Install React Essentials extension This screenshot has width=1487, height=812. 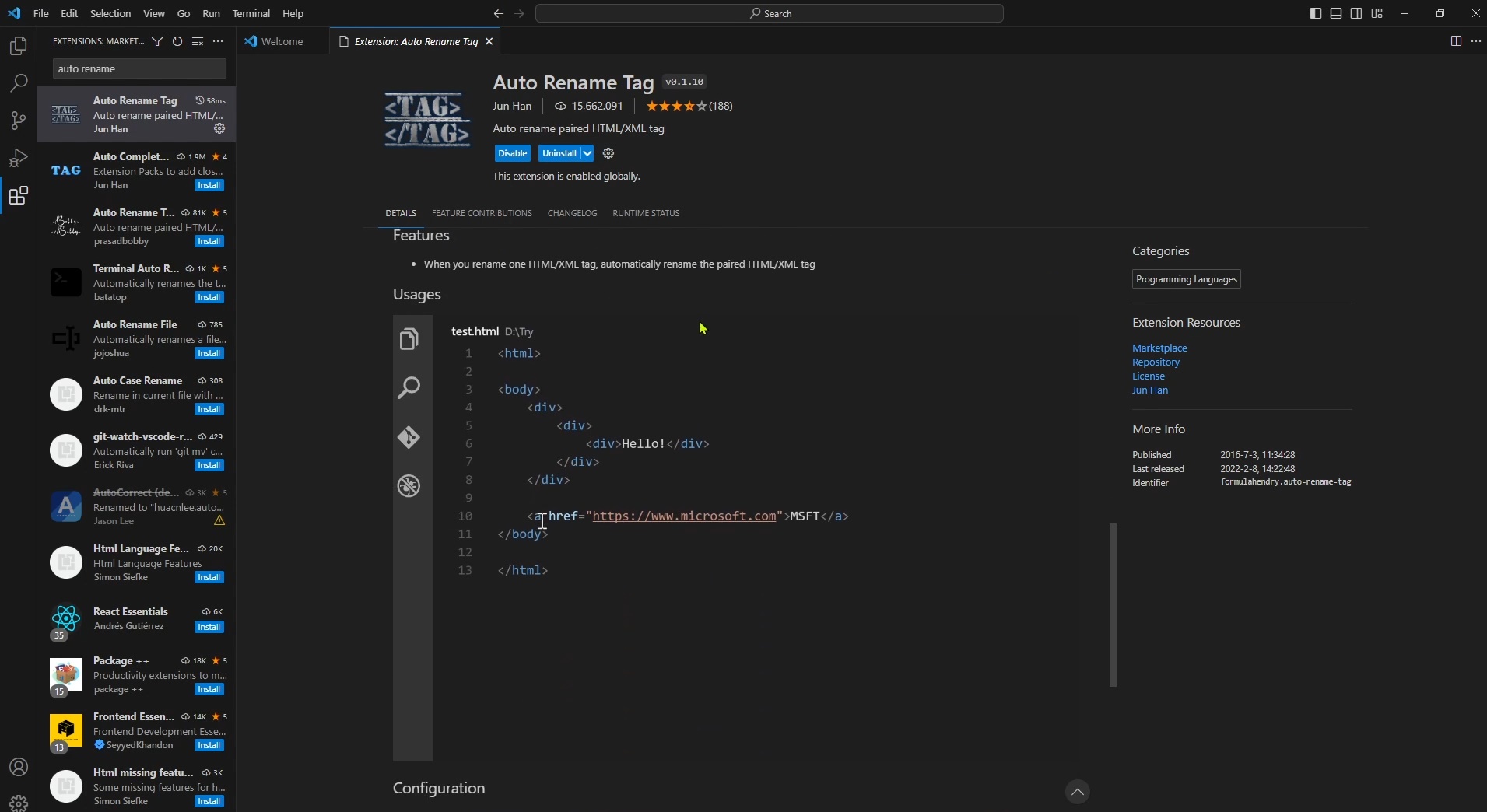209,627
